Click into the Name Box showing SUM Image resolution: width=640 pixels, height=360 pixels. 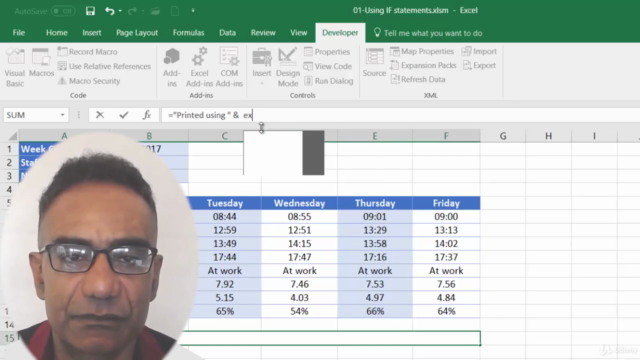(x=31, y=115)
